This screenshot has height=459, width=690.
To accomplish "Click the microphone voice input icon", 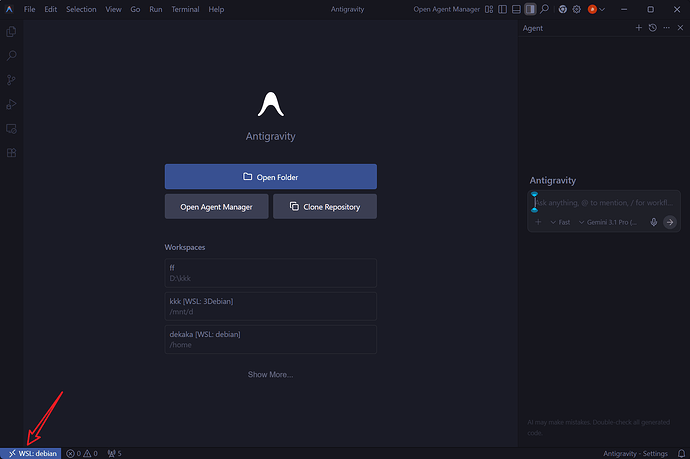I will (x=653, y=222).
